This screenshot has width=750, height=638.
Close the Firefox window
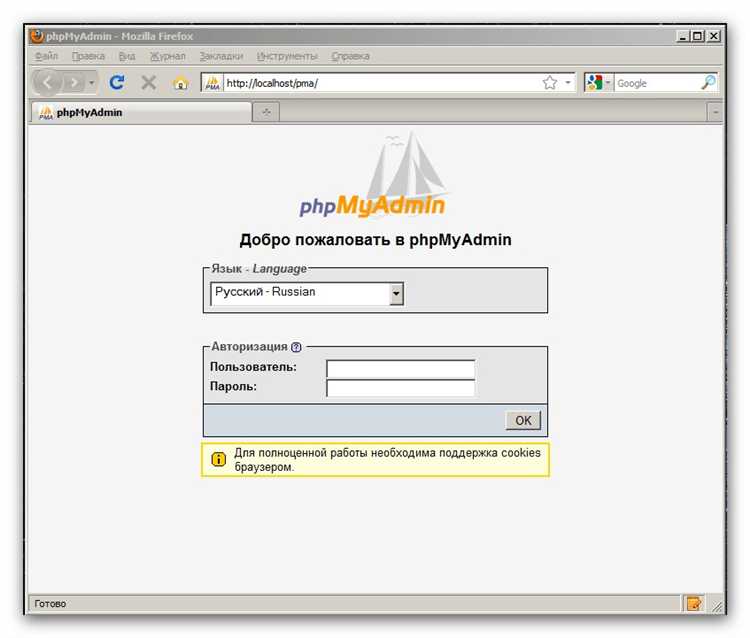coord(714,36)
